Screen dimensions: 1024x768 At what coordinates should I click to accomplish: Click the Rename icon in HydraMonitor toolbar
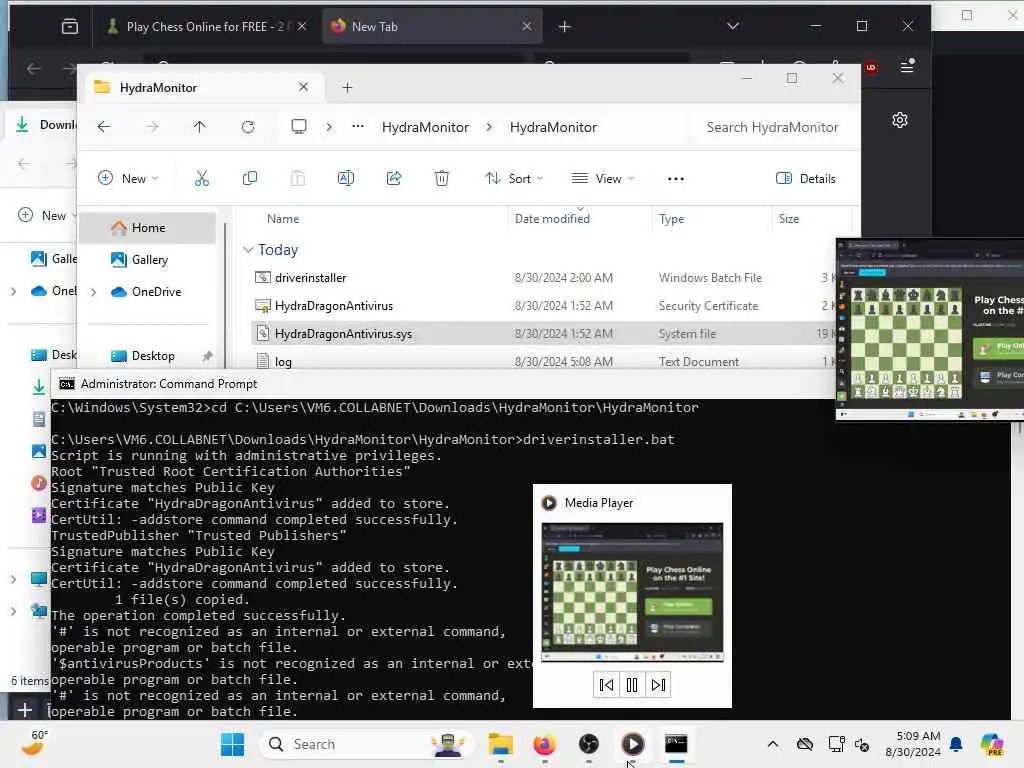[x=345, y=178]
